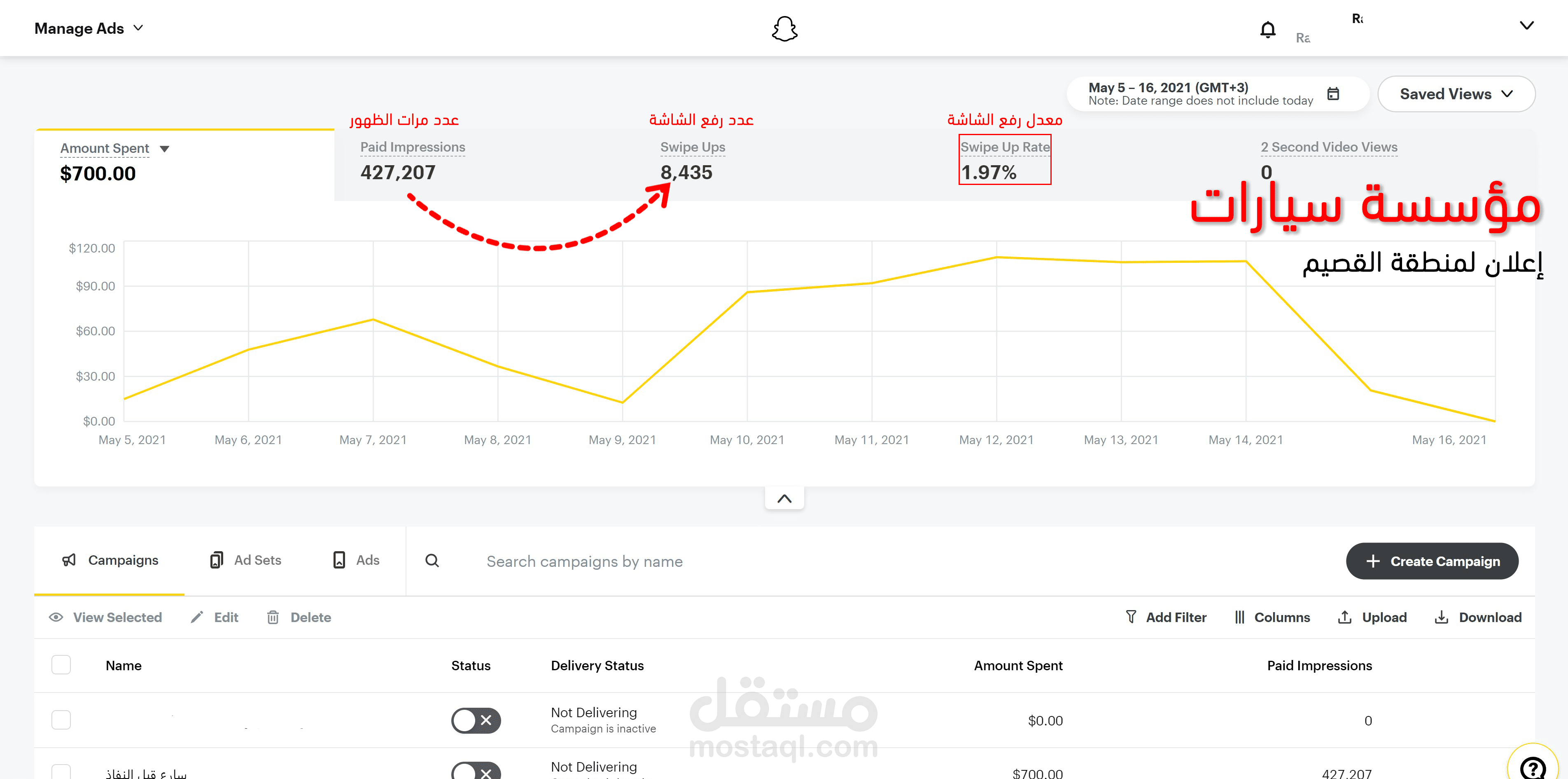Check the select-all checkbox beside Name
Image resolution: width=1568 pixels, height=779 pixels.
click(61, 664)
